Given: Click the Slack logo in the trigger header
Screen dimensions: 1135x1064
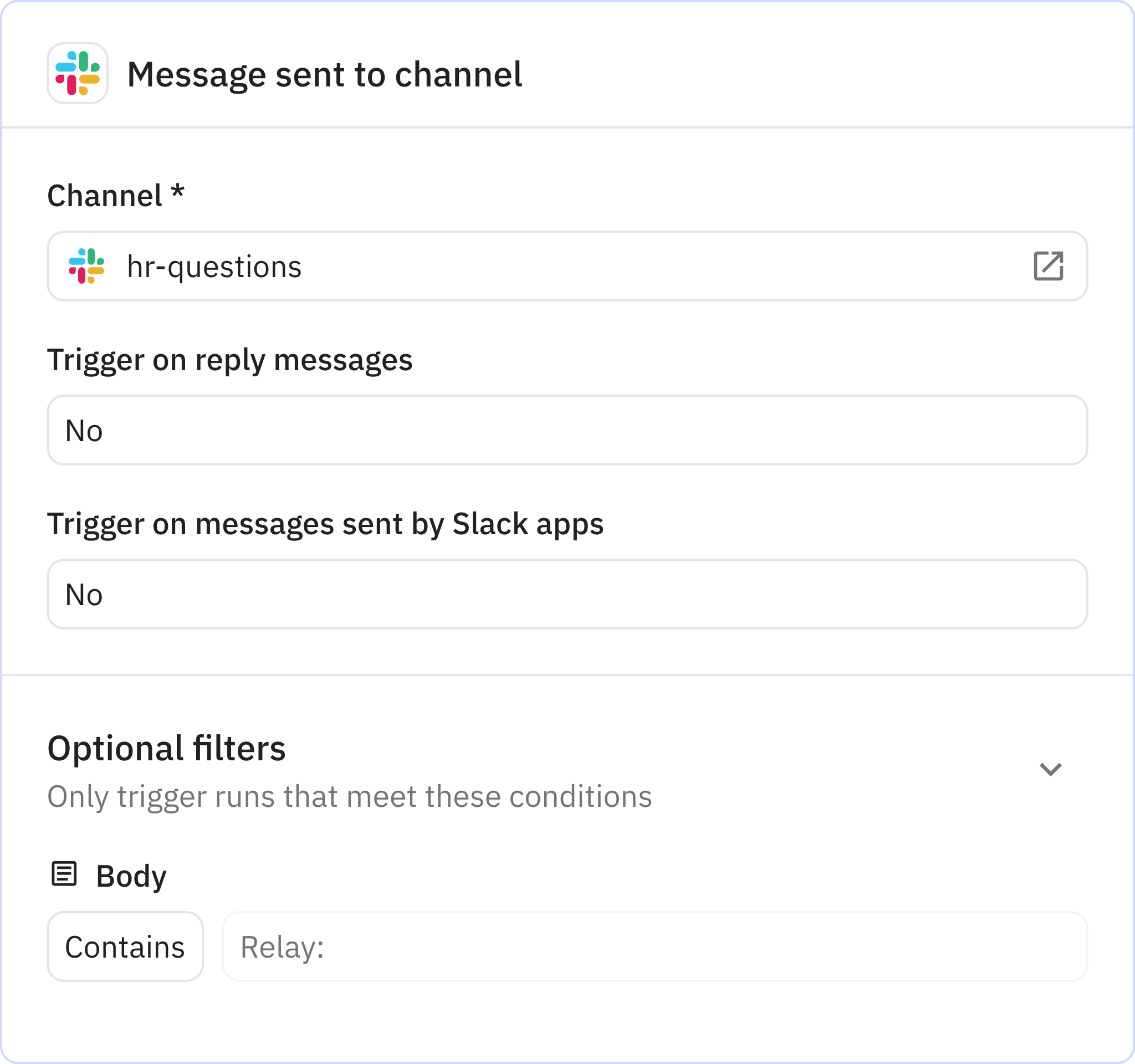Looking at the screenshot, I should point(78,74).
